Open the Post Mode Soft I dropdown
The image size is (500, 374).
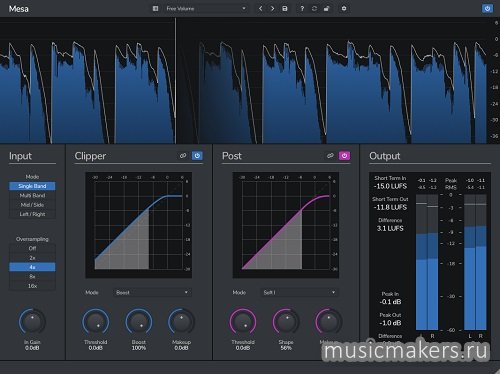coord(299,292)
